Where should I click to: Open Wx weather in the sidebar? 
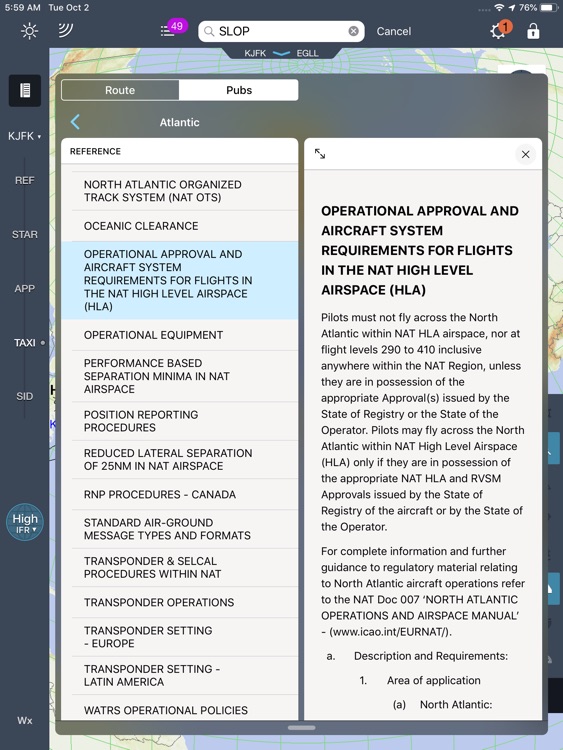click(24, 720)
